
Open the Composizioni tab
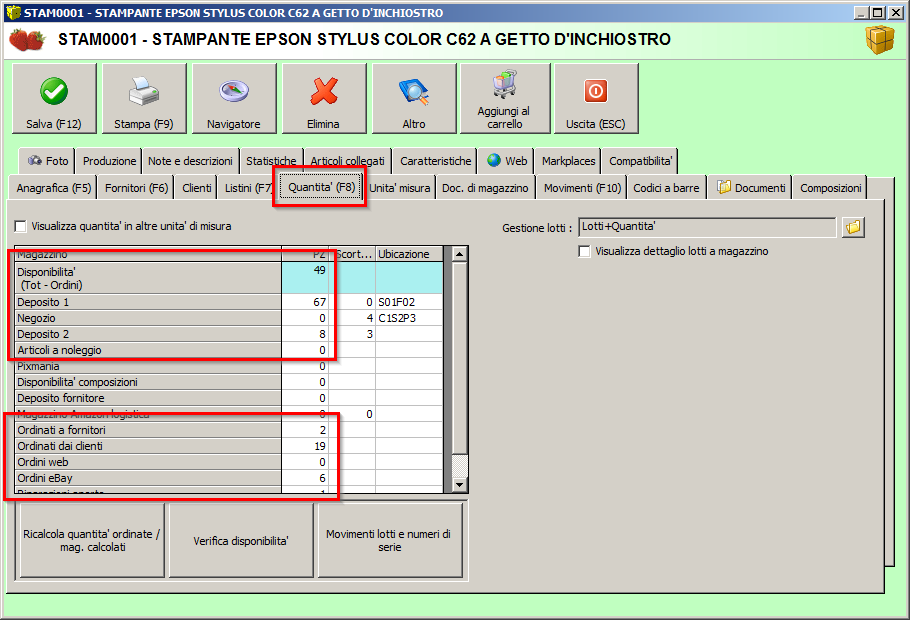point(830,188)
